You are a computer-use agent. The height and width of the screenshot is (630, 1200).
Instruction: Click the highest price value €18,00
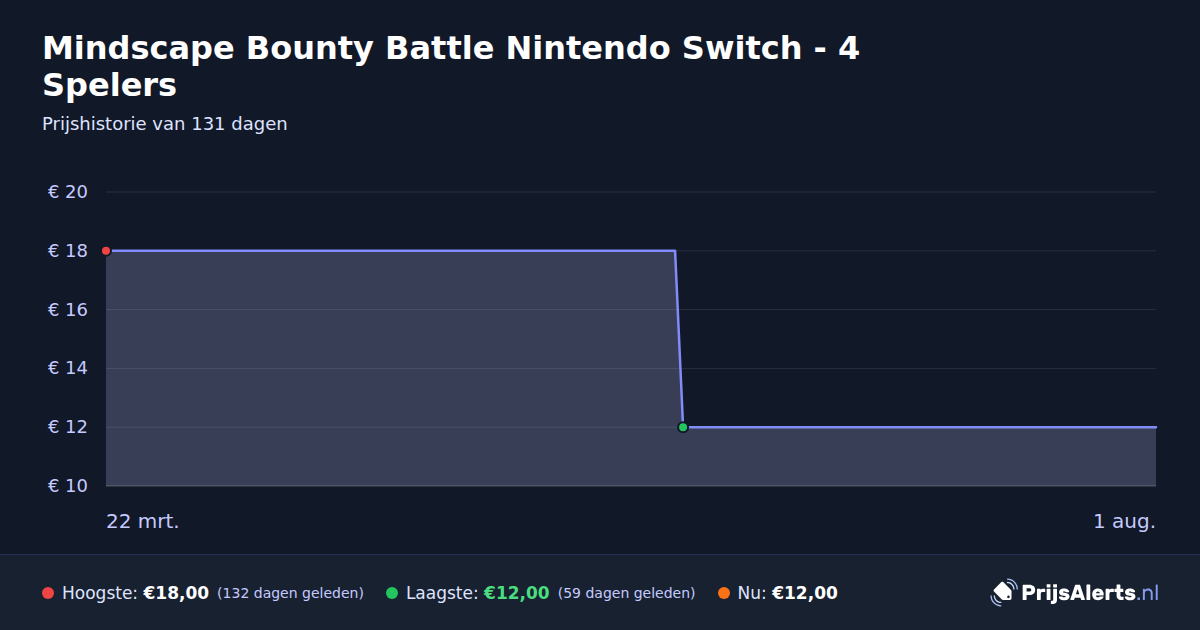(176, 593)
